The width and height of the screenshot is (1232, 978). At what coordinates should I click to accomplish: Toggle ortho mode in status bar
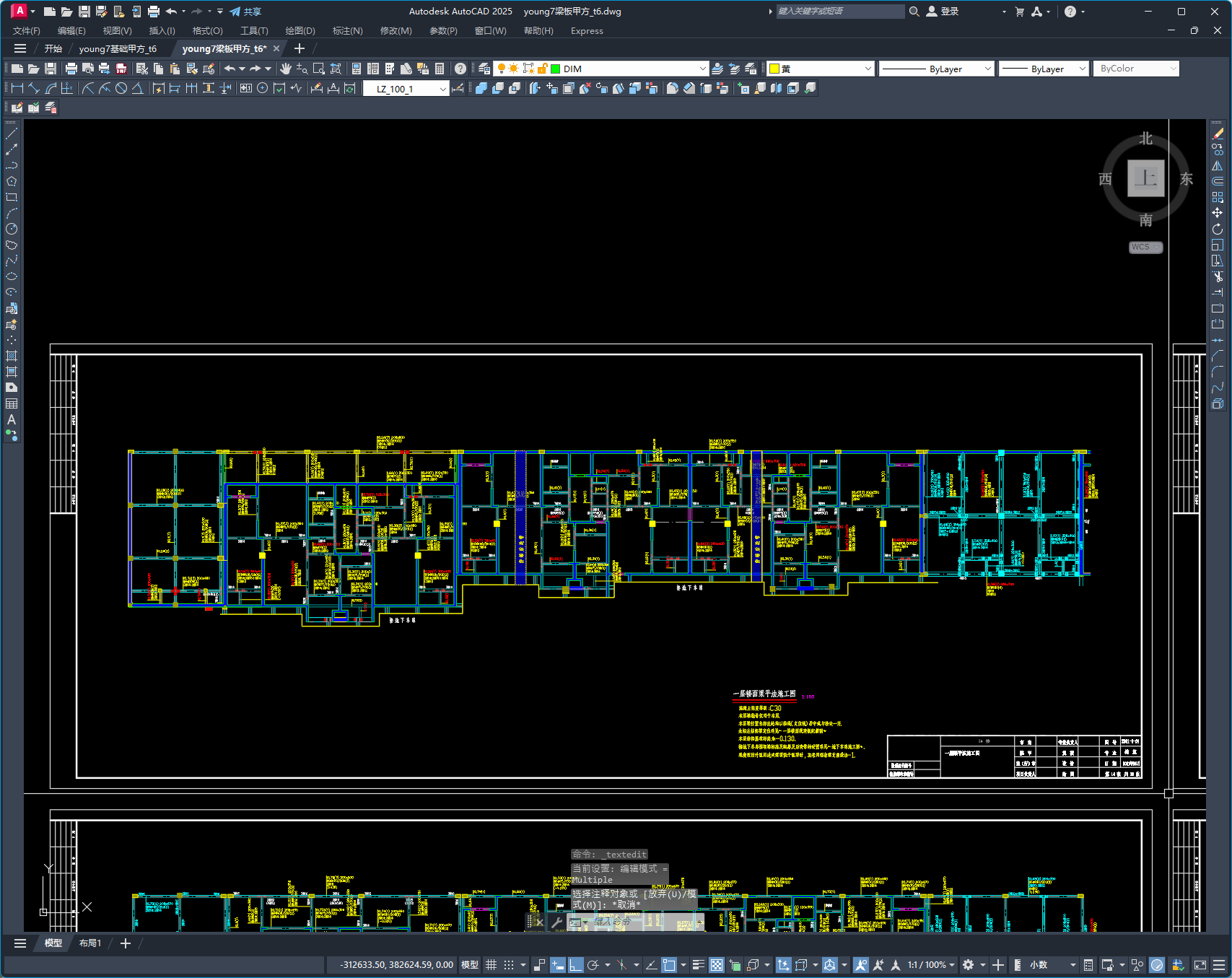[x=575, y=965]
